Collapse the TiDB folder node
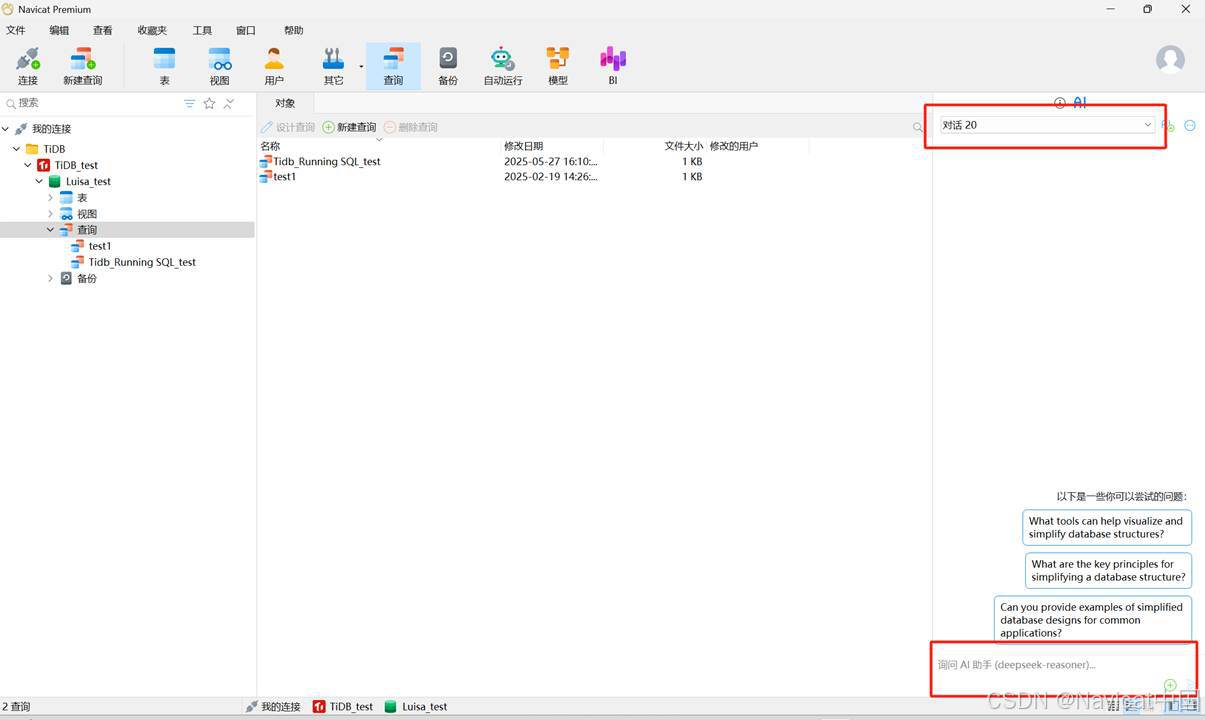This screenshot has height=720, width=1205. pos(17,149)
